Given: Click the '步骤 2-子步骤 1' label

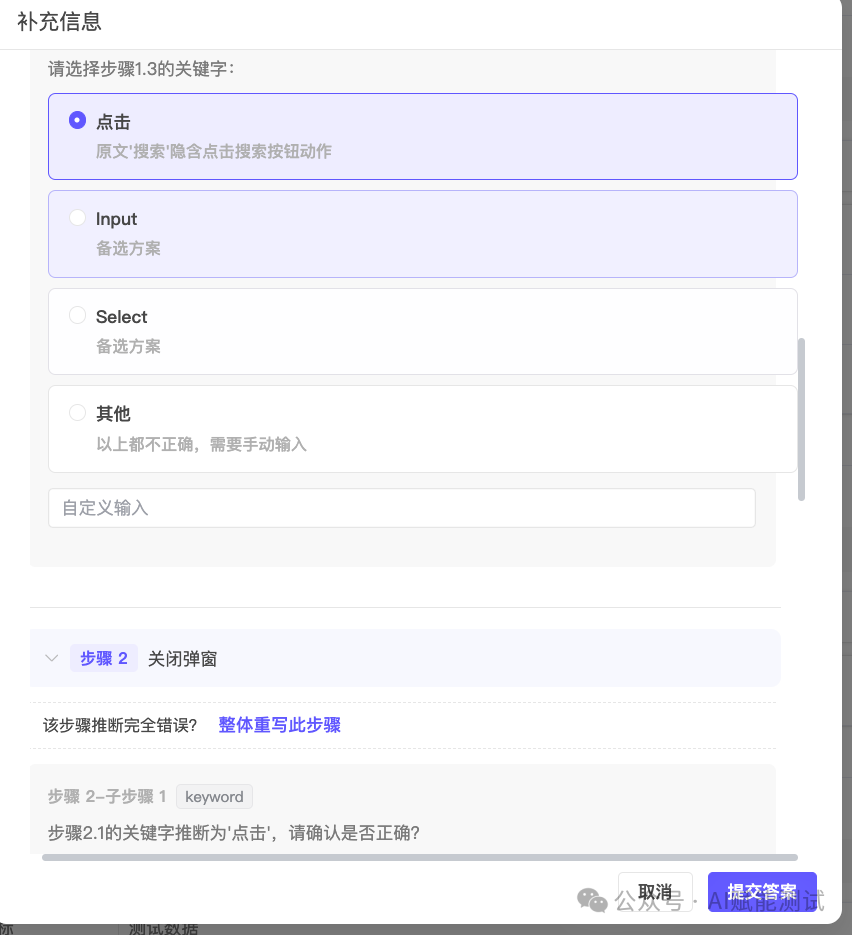Looking at the screenshot, I should click(107, 796).
